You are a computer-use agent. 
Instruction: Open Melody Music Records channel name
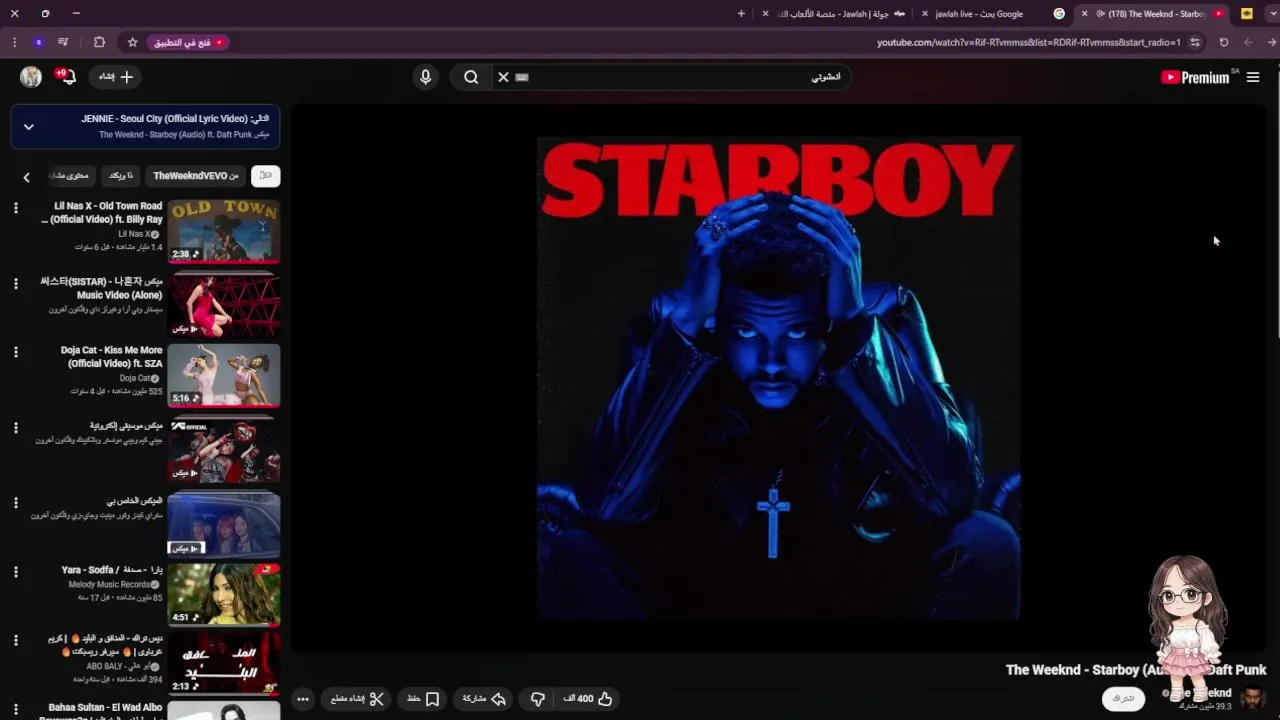coord(110,584)
